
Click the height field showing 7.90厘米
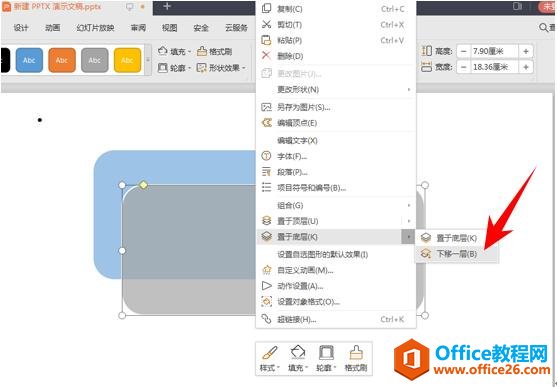[494, 52]
